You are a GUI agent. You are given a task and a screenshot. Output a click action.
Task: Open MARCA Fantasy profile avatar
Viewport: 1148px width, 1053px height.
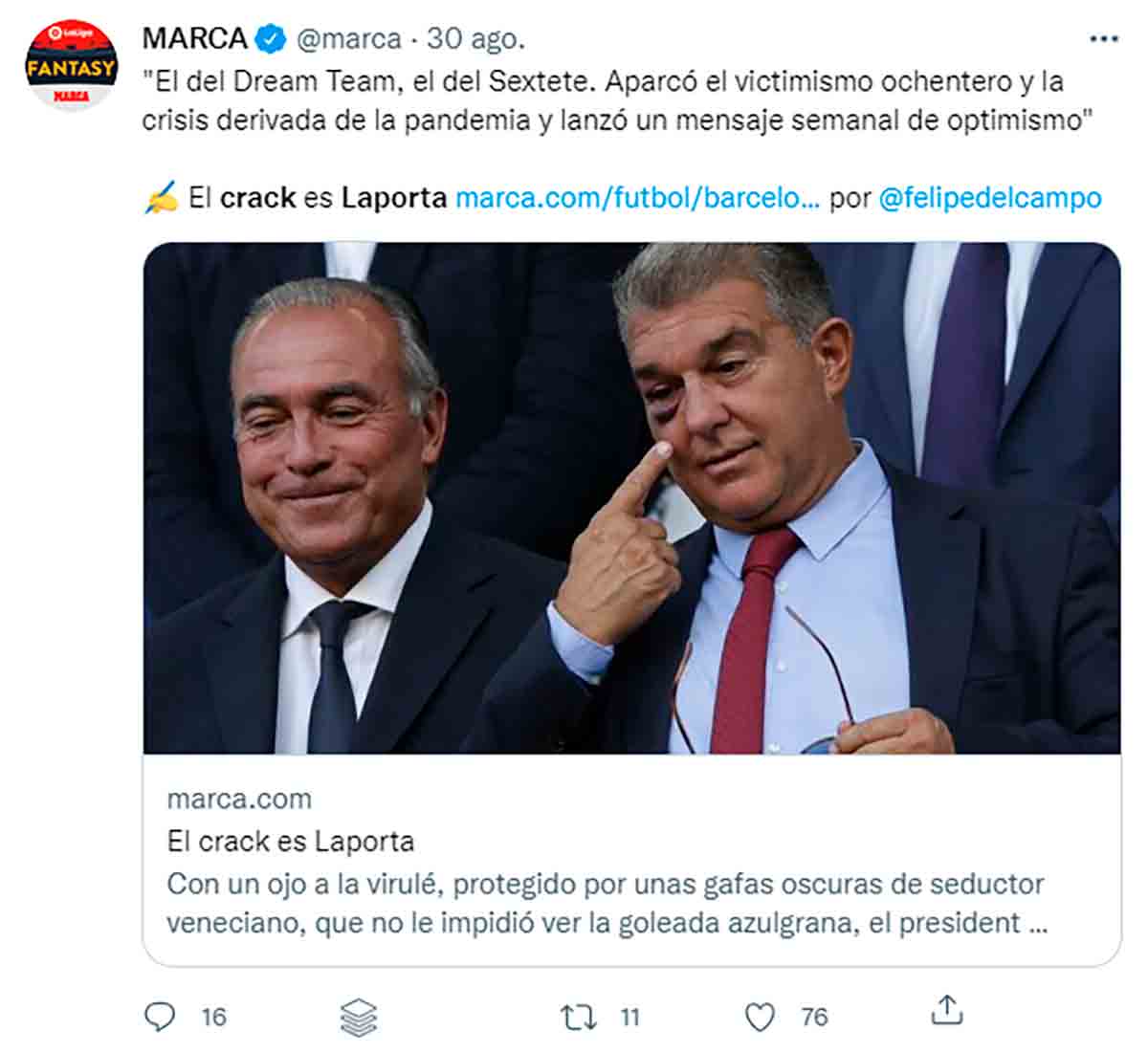71,66
